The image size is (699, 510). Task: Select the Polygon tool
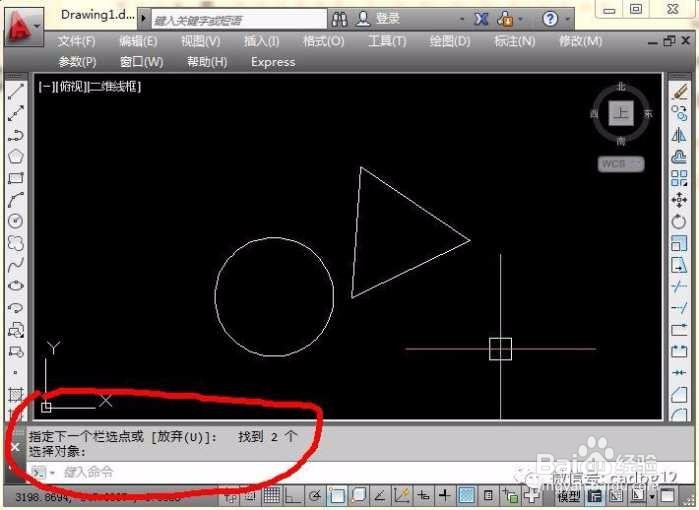tap(16, 156)
